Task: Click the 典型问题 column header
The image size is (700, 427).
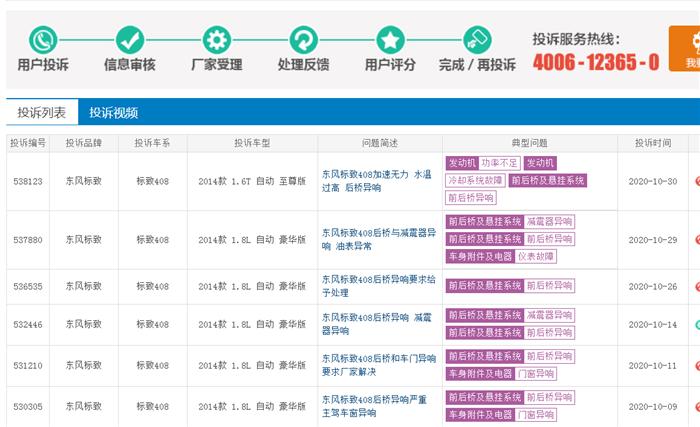Action: click(x=529, y=143)
